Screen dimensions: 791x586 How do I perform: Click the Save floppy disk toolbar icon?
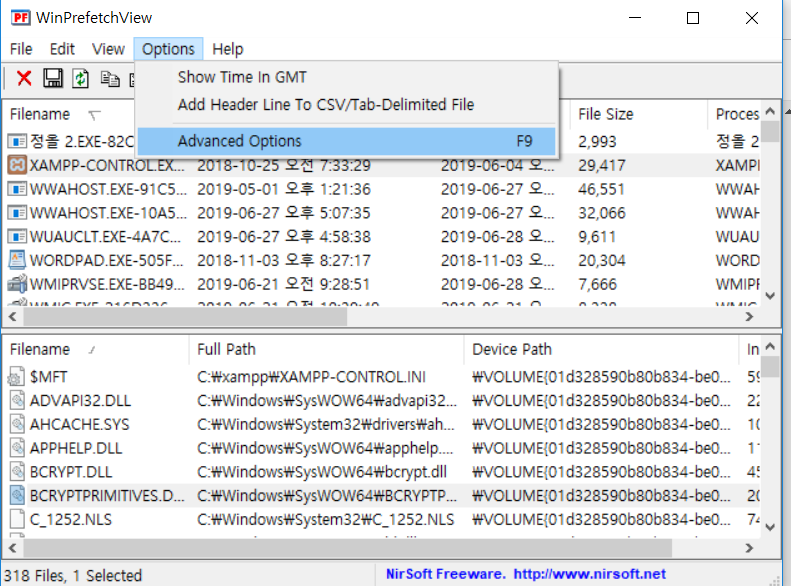point(52,78)
